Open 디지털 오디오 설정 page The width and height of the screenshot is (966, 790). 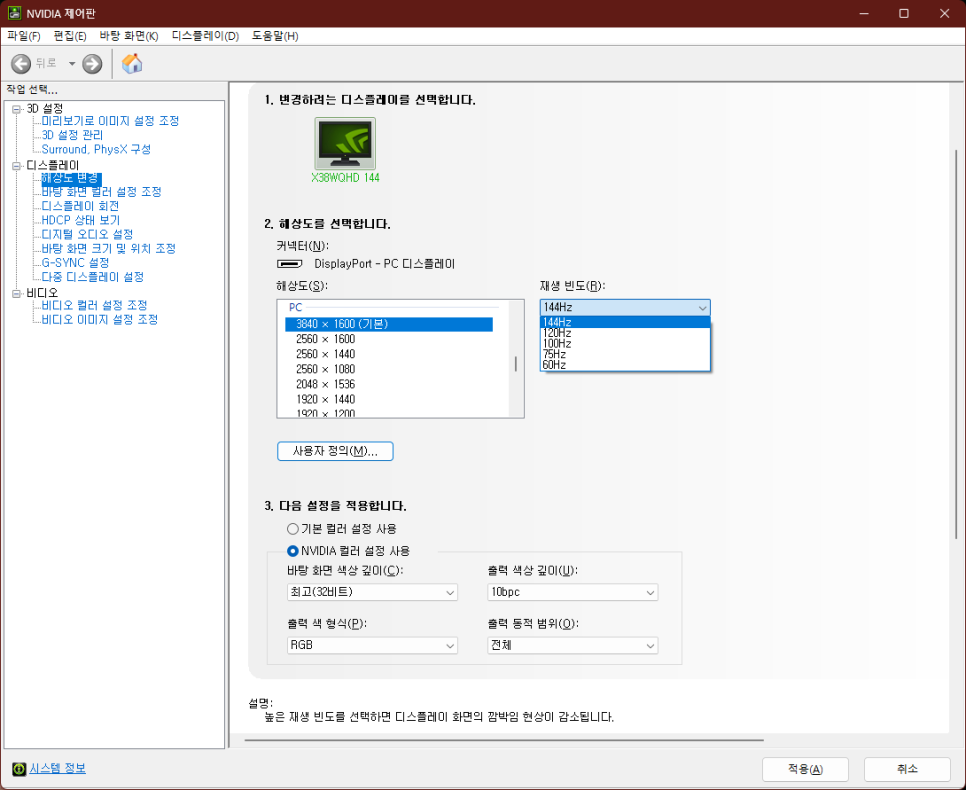[87, 234]
